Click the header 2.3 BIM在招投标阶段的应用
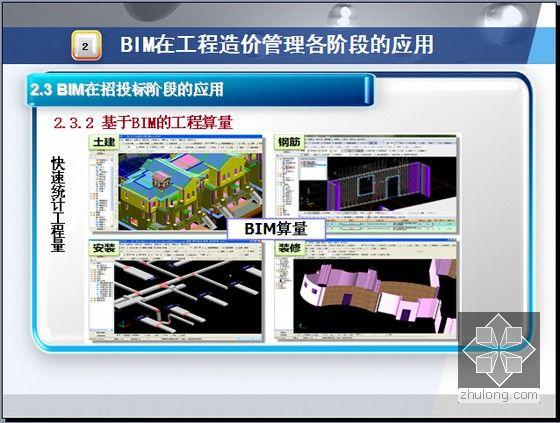The height and width of the screenshot is (423, 560). [x=127, y=89]
